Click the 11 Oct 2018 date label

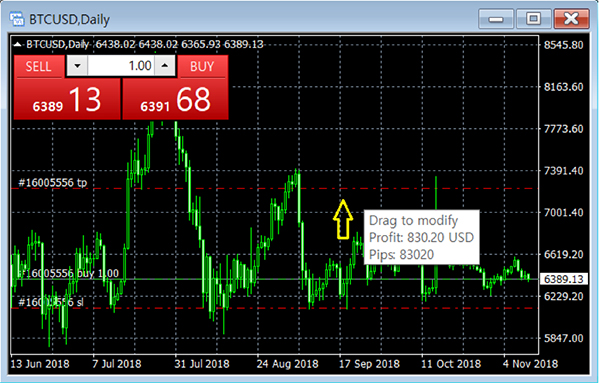[x=451, y=364]
